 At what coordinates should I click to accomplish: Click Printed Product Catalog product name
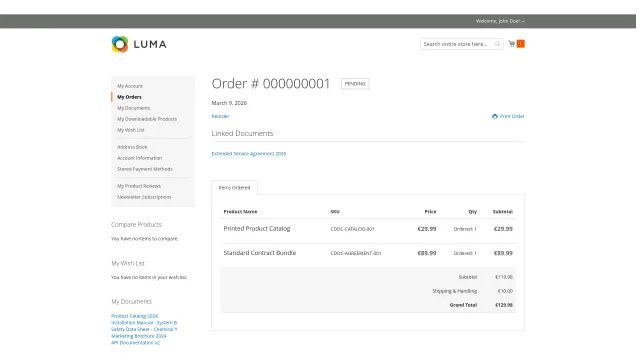pyautogui.click(x=257, y=229)
